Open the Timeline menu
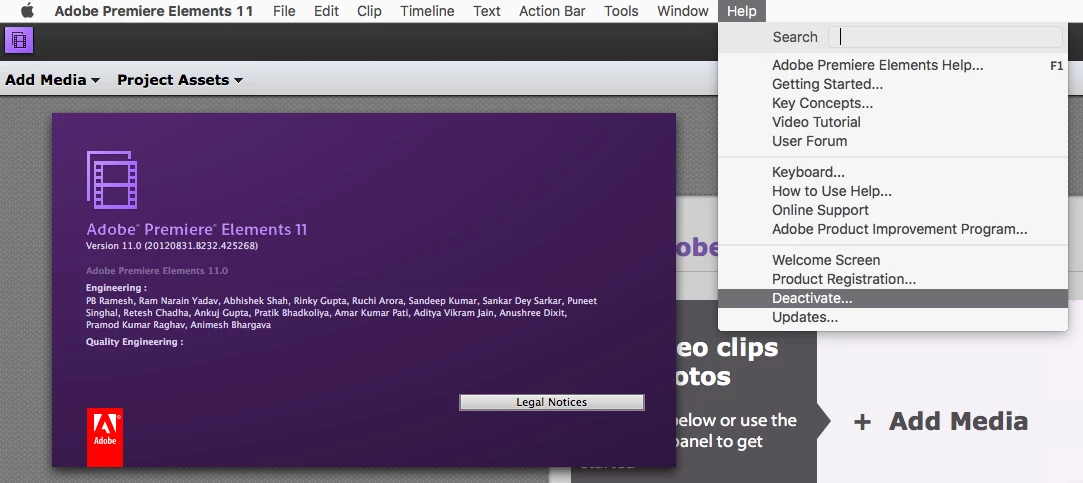 pyautogui.click(x=427, y=11)
